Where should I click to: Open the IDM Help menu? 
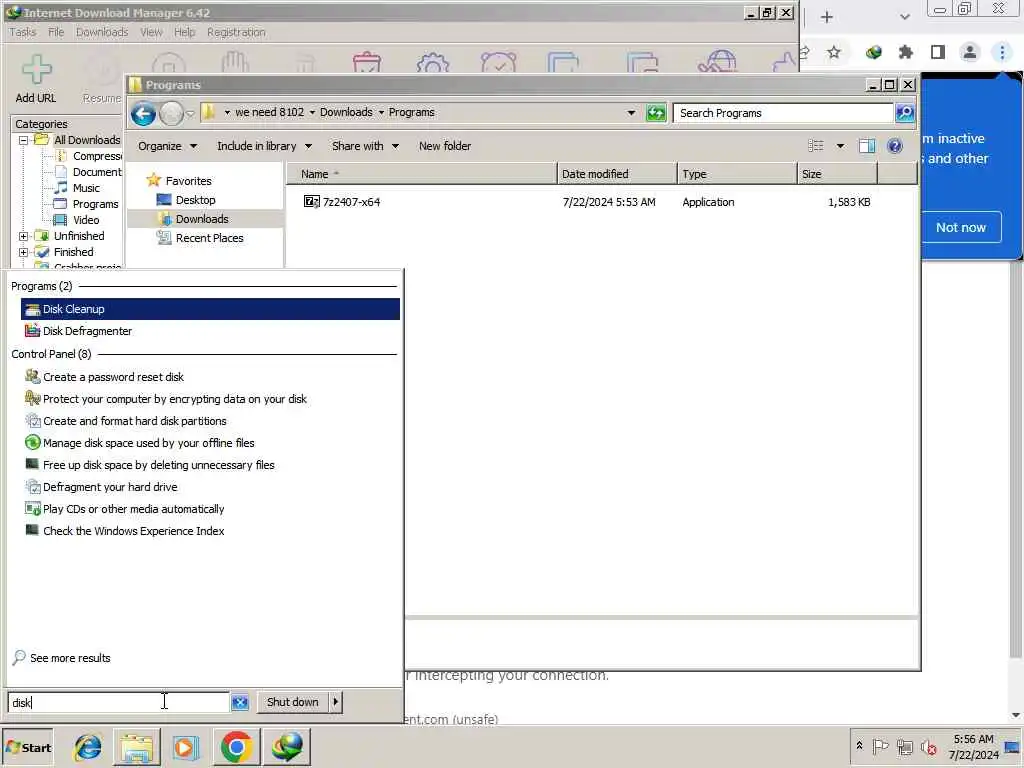point(184,32)
